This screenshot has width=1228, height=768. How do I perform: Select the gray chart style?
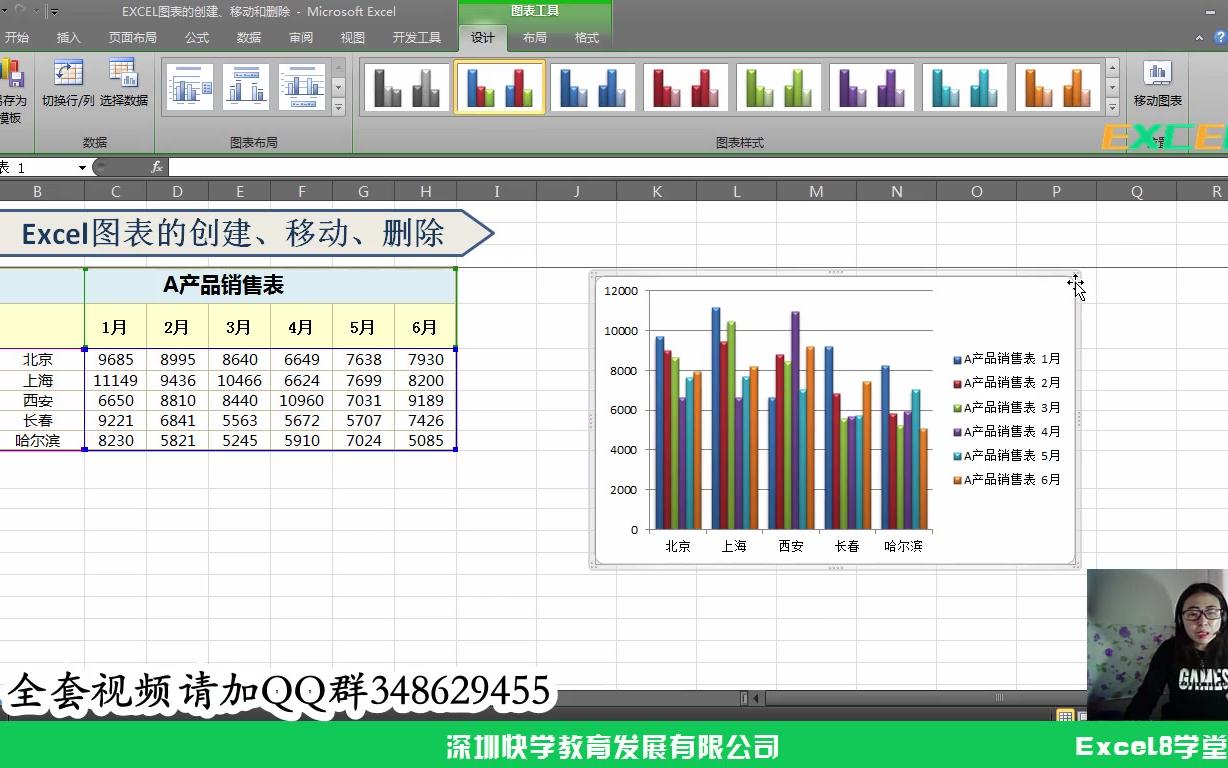click(405, 86)
